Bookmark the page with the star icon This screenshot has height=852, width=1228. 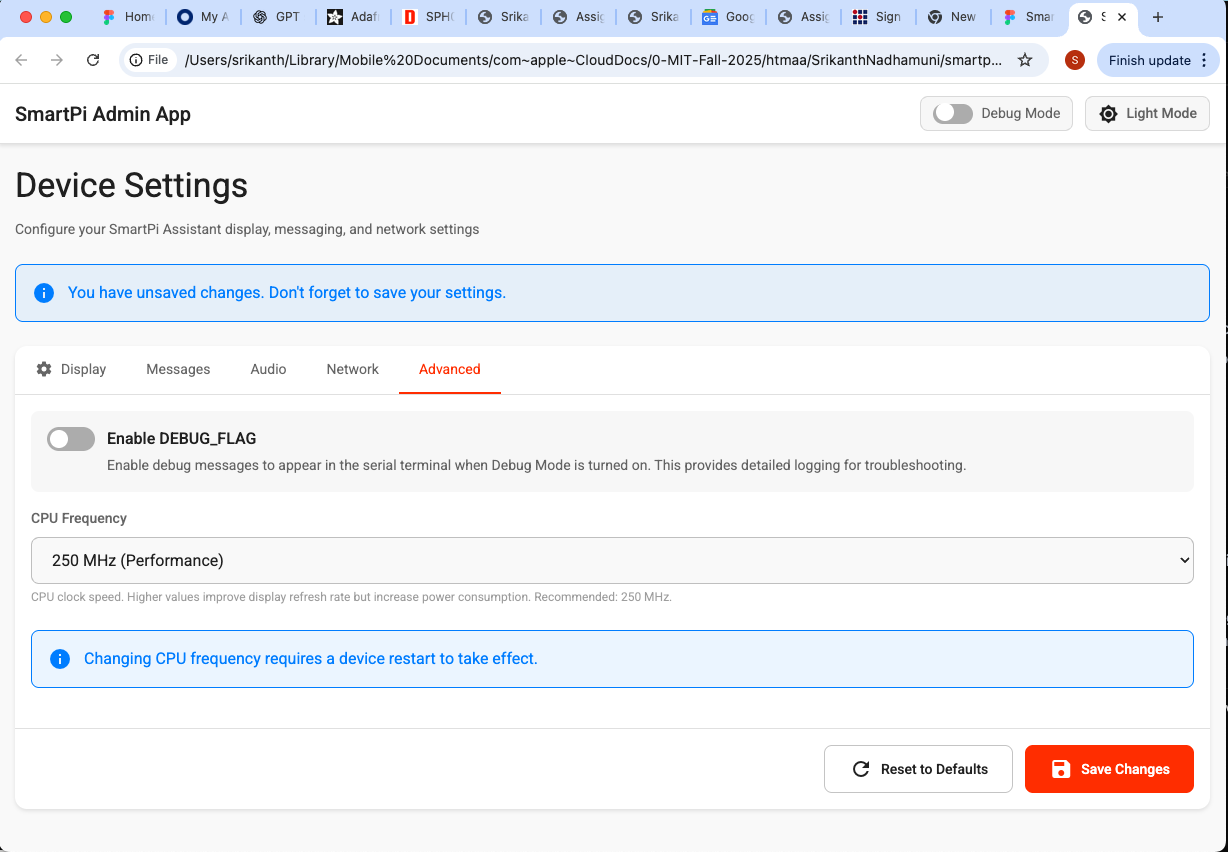(x=1025, y=60)
